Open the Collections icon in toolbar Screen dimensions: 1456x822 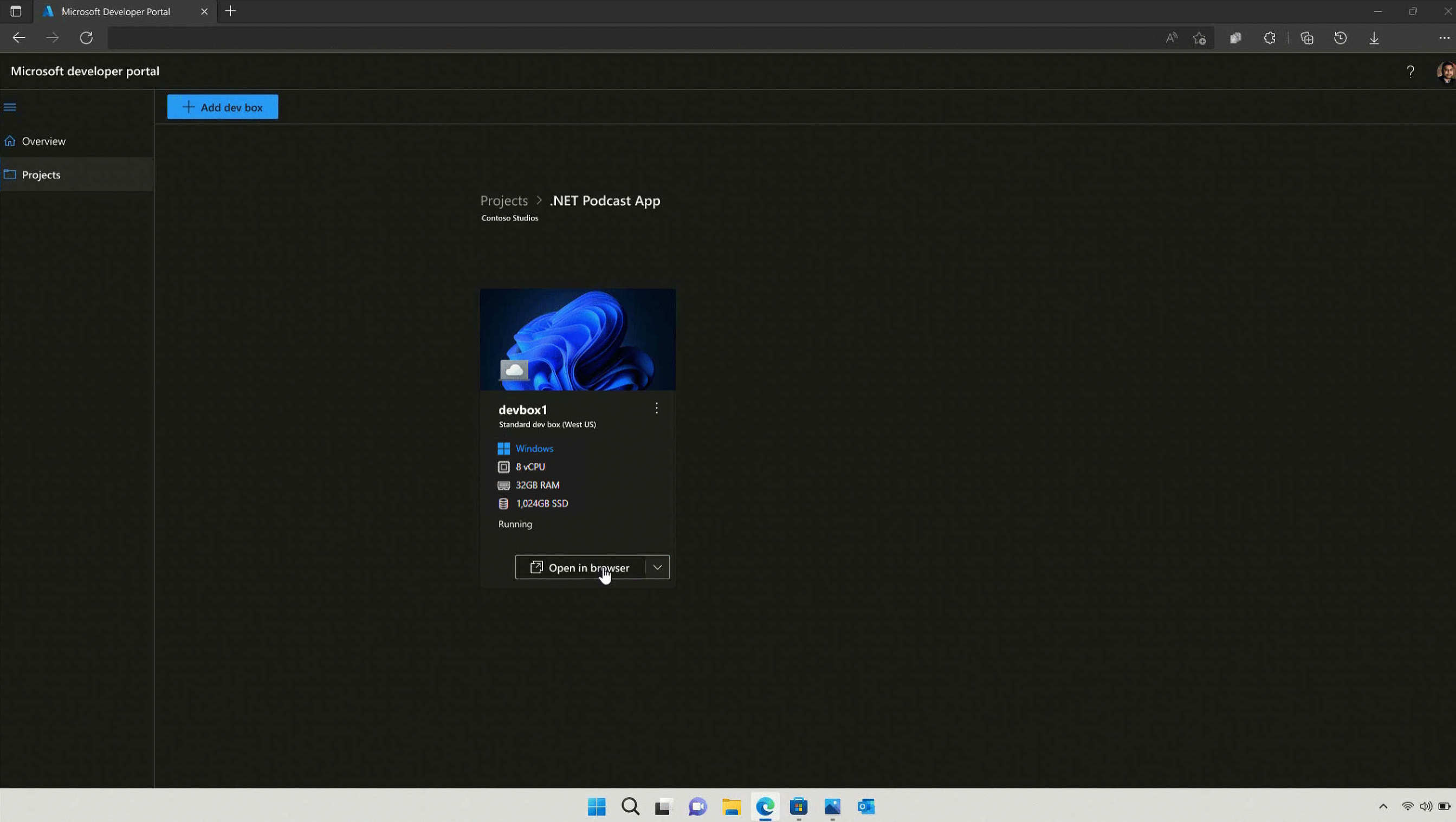[x=1307, y=38]
